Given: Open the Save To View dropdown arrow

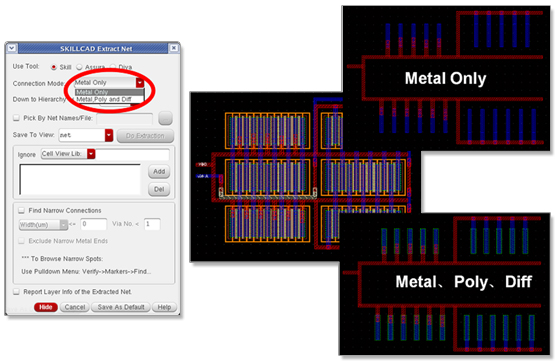Looking at the screenshot, I should coord(109,135).
